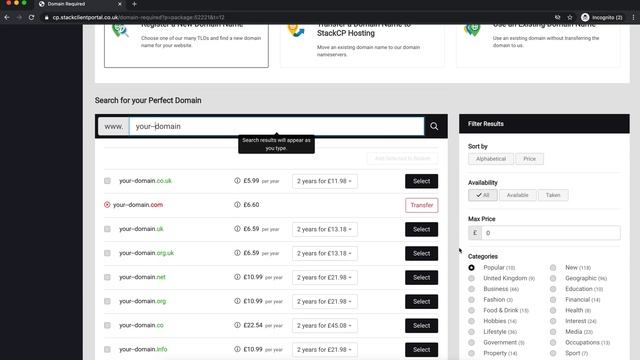This screenshot has height=360, width=640.
Task: Select the Geographic category radio button
Action: click(x=553, y=278)
